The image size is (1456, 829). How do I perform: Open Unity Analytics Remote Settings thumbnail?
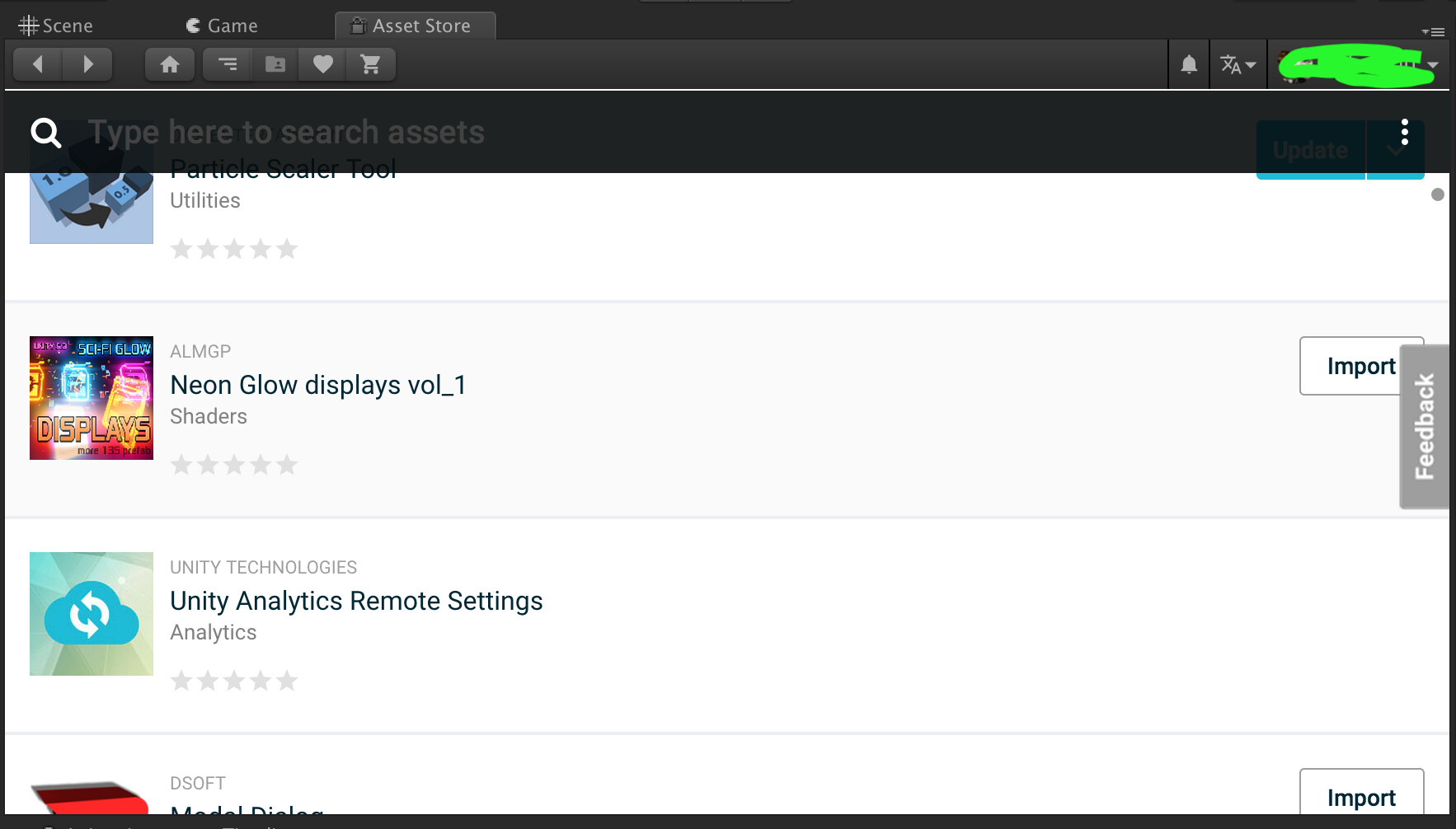point(92,614)
